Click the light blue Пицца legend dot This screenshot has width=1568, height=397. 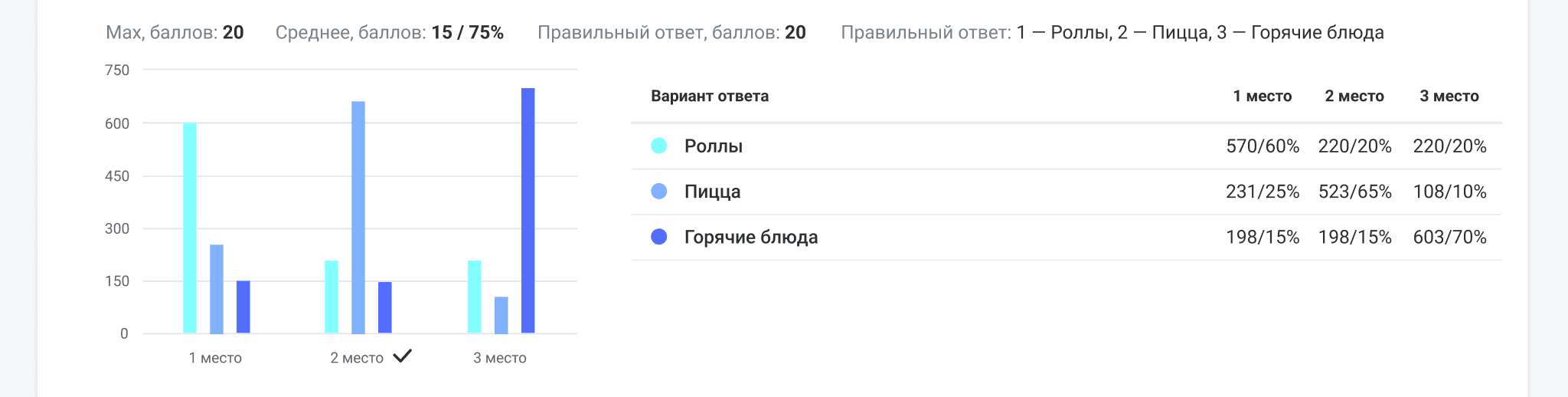[658, 192]
